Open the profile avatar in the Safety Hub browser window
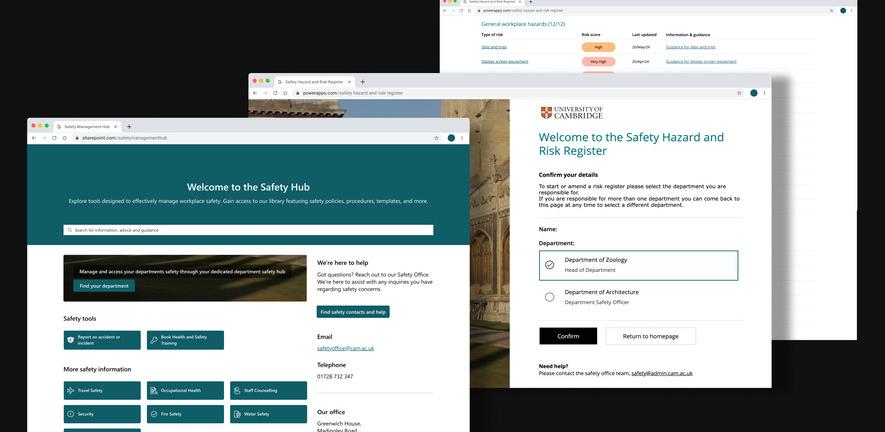 (x=451, y=138)
